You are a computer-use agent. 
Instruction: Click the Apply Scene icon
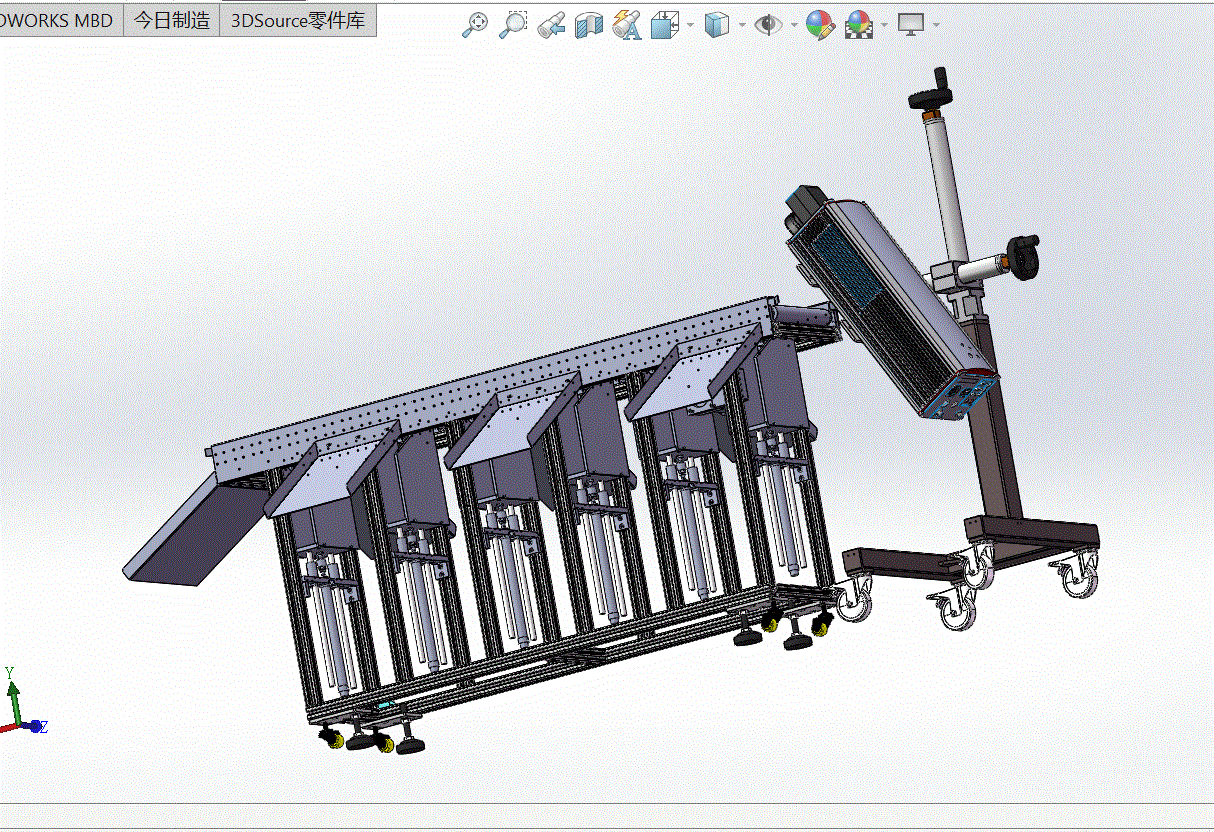coord(858,24)
